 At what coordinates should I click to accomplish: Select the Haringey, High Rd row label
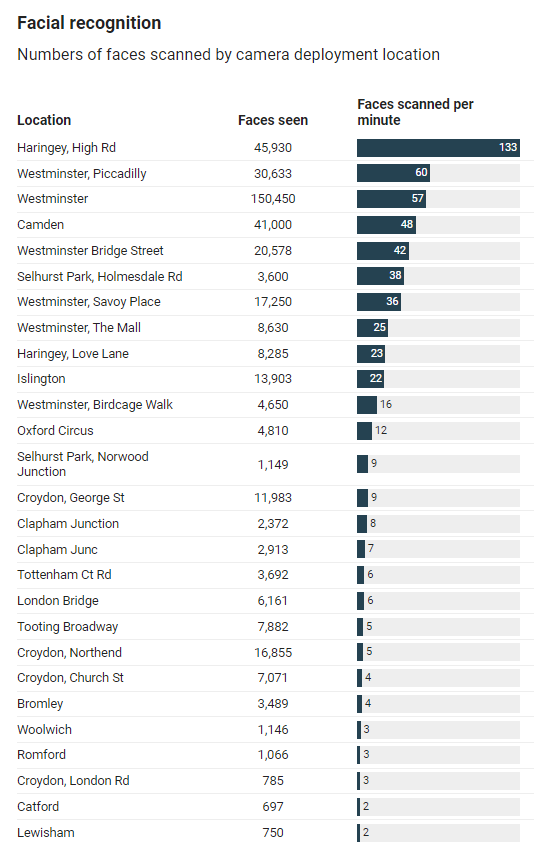pos(66,148)
